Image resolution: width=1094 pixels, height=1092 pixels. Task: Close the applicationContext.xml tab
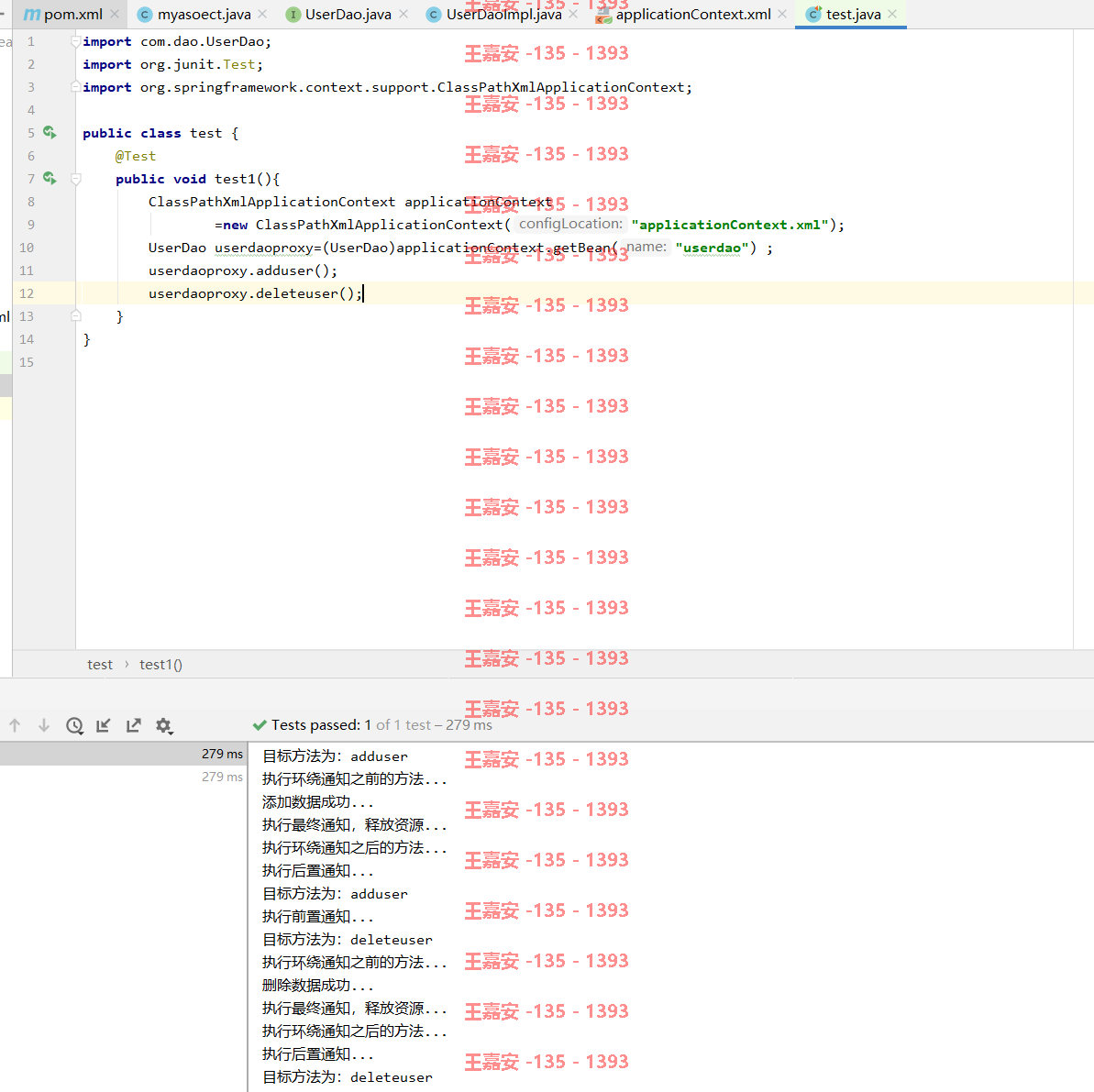click(782, 14)
